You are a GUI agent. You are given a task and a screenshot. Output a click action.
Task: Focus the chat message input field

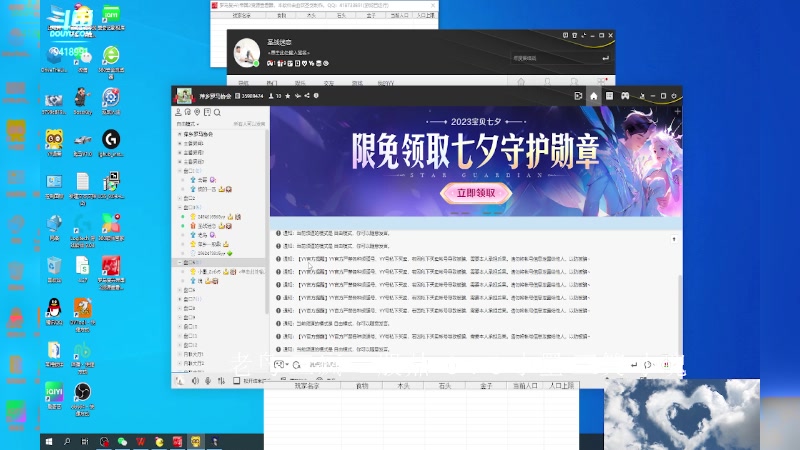point(464,365)
